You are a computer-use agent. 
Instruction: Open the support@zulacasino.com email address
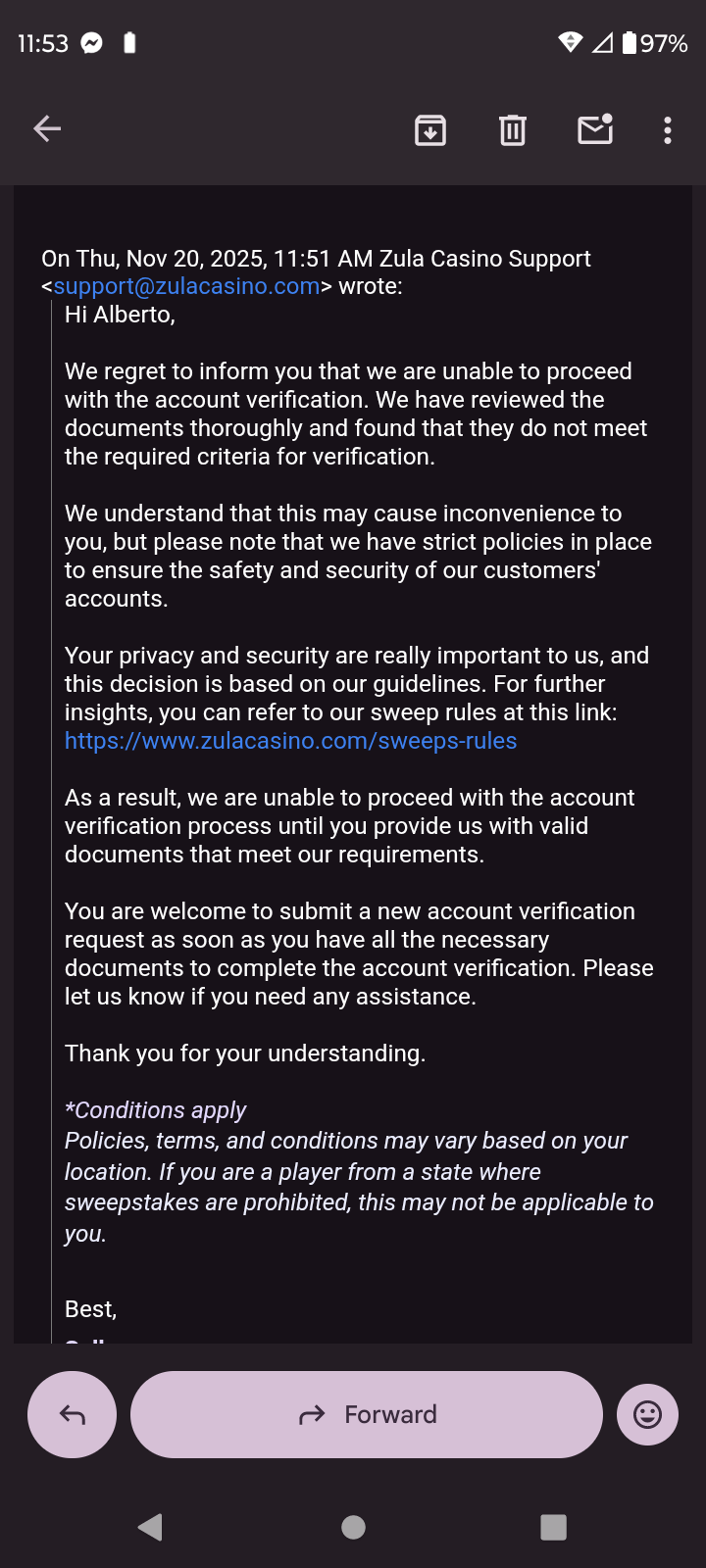click(x=186, y=286)
